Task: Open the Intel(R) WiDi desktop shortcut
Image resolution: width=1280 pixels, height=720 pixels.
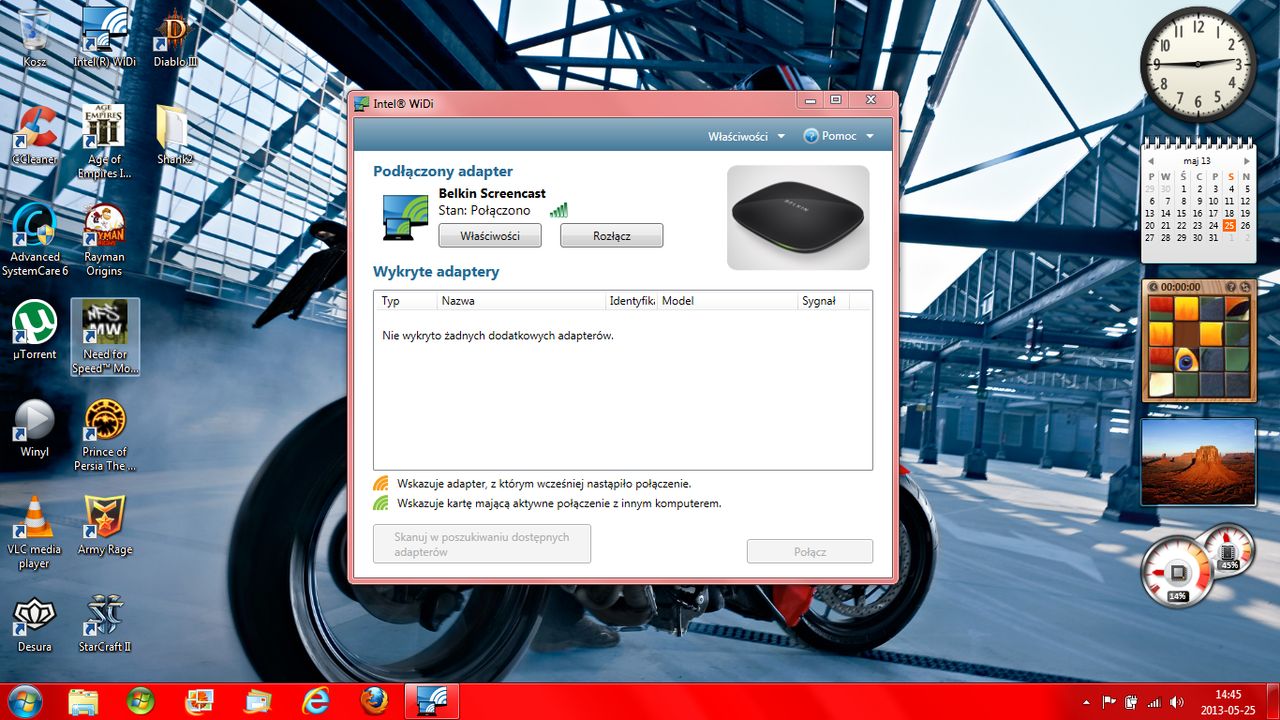Action: click(104, 38)
